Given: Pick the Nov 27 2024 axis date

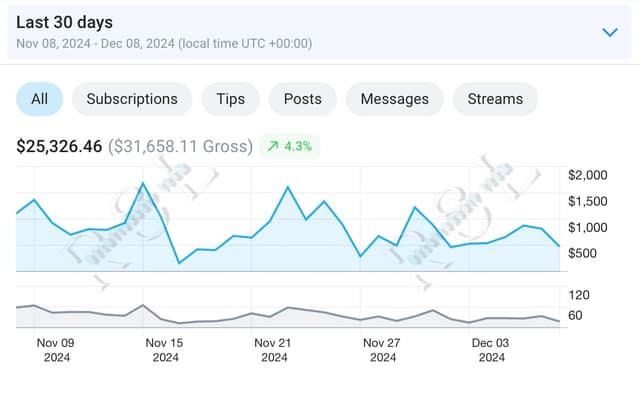Looking at the screenshot, I should click(x=381, y=349).
